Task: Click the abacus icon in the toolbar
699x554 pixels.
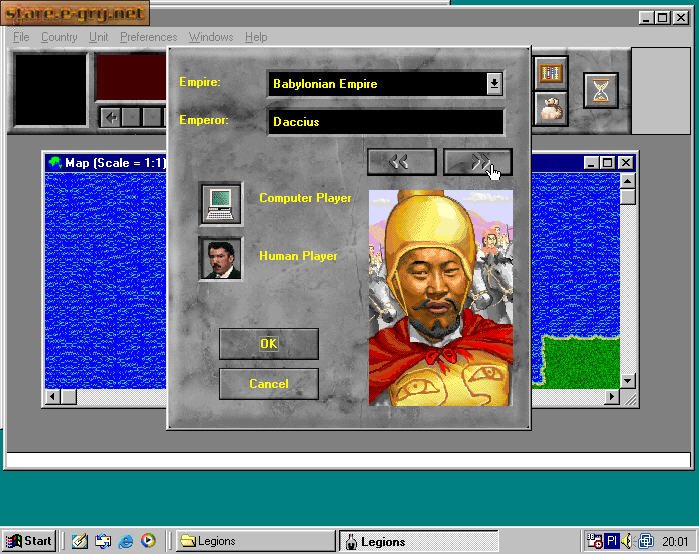Action: [551, 73]
